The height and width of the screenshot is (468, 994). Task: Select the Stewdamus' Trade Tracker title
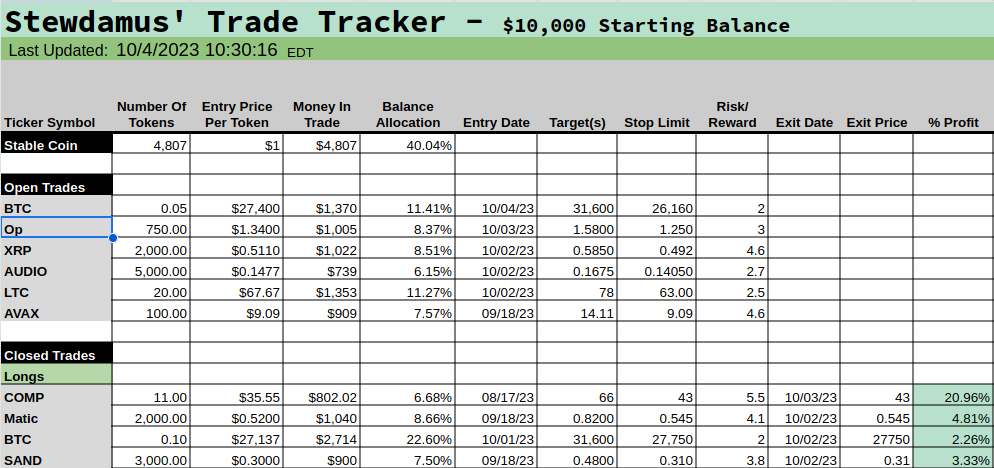[x=225, y=22]
